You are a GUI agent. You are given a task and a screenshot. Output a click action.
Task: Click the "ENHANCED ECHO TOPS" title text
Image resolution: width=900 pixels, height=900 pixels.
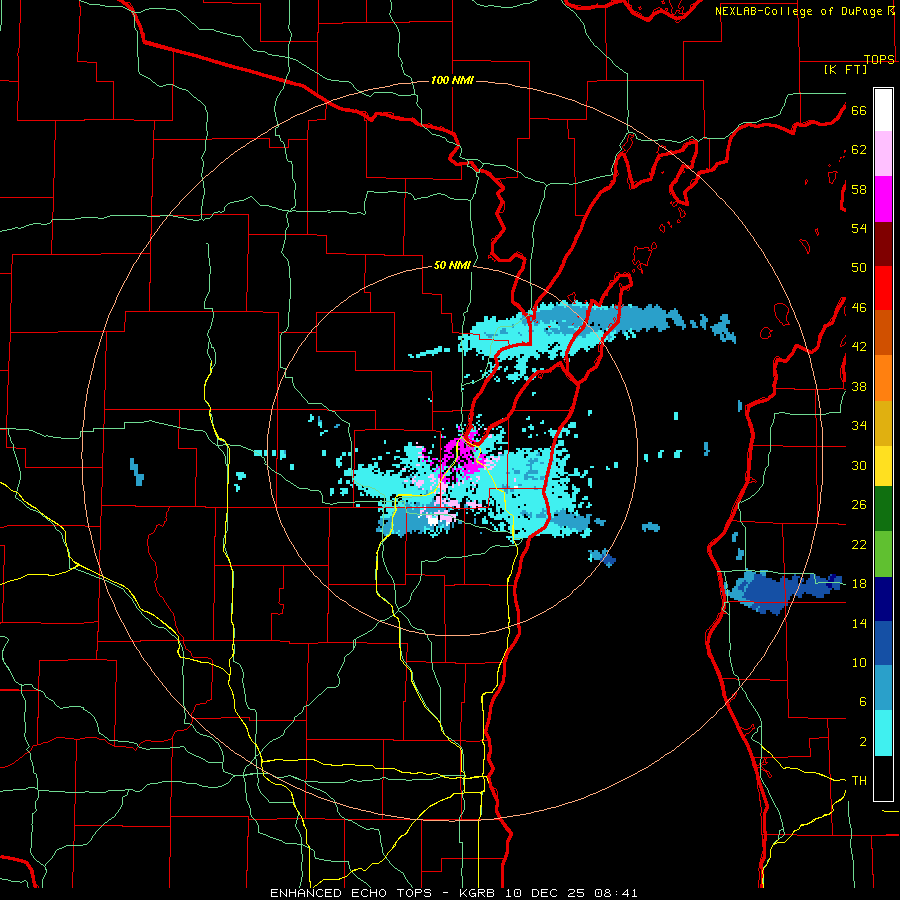tap(351, 893)
